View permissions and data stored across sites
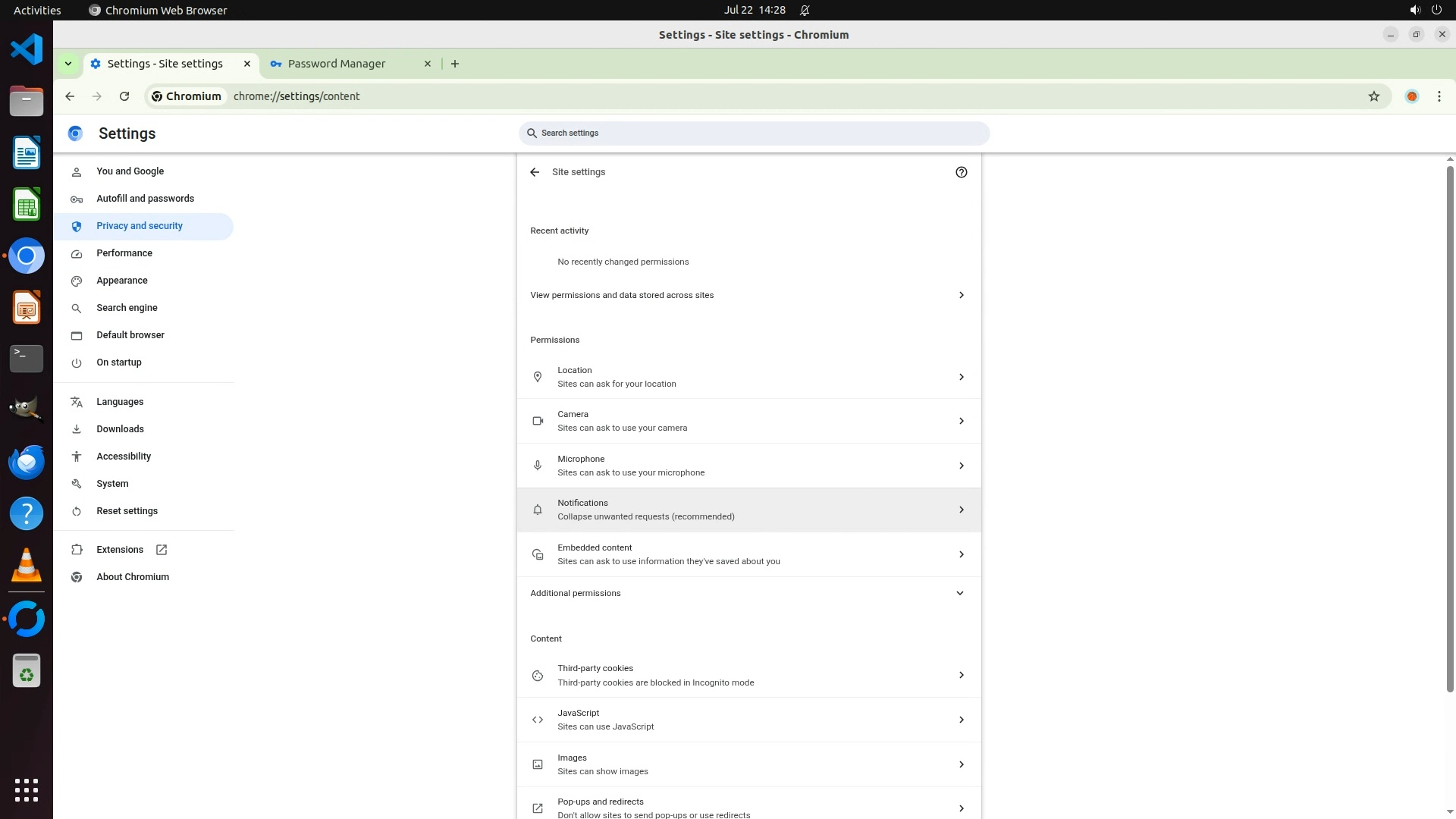Viewport: 1456px width, 819px height. click(x=748, y=295)
